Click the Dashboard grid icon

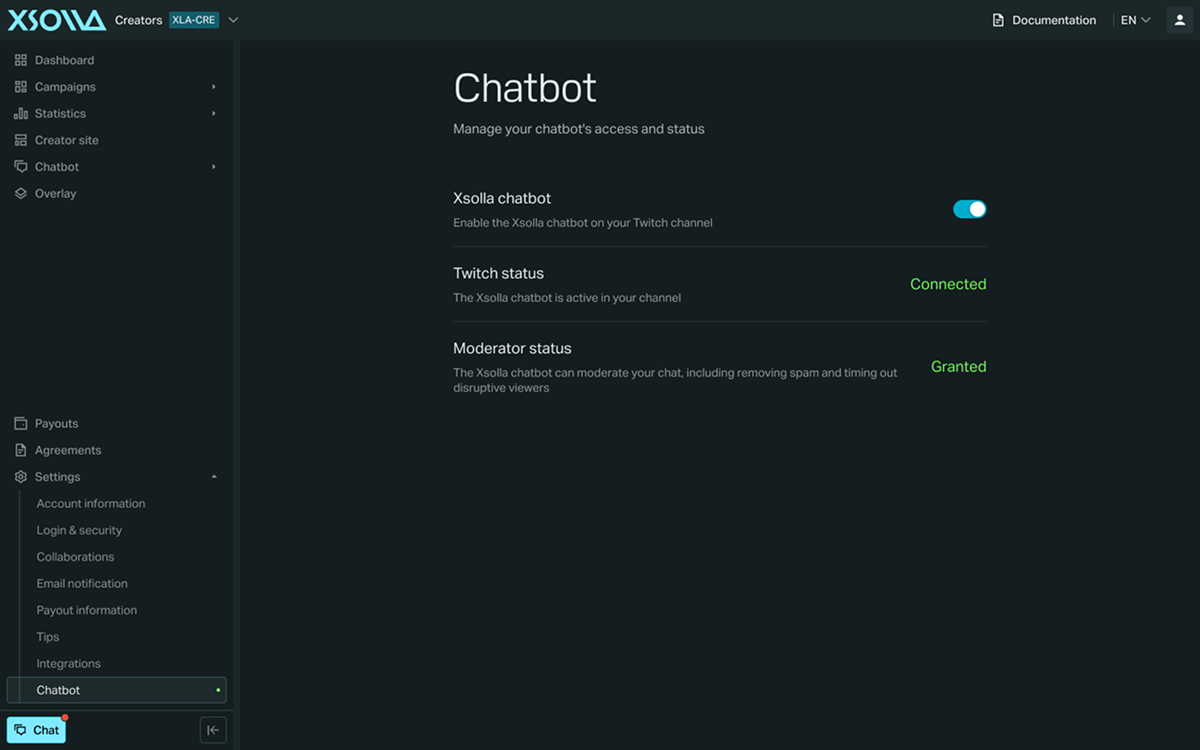[21, 60]
